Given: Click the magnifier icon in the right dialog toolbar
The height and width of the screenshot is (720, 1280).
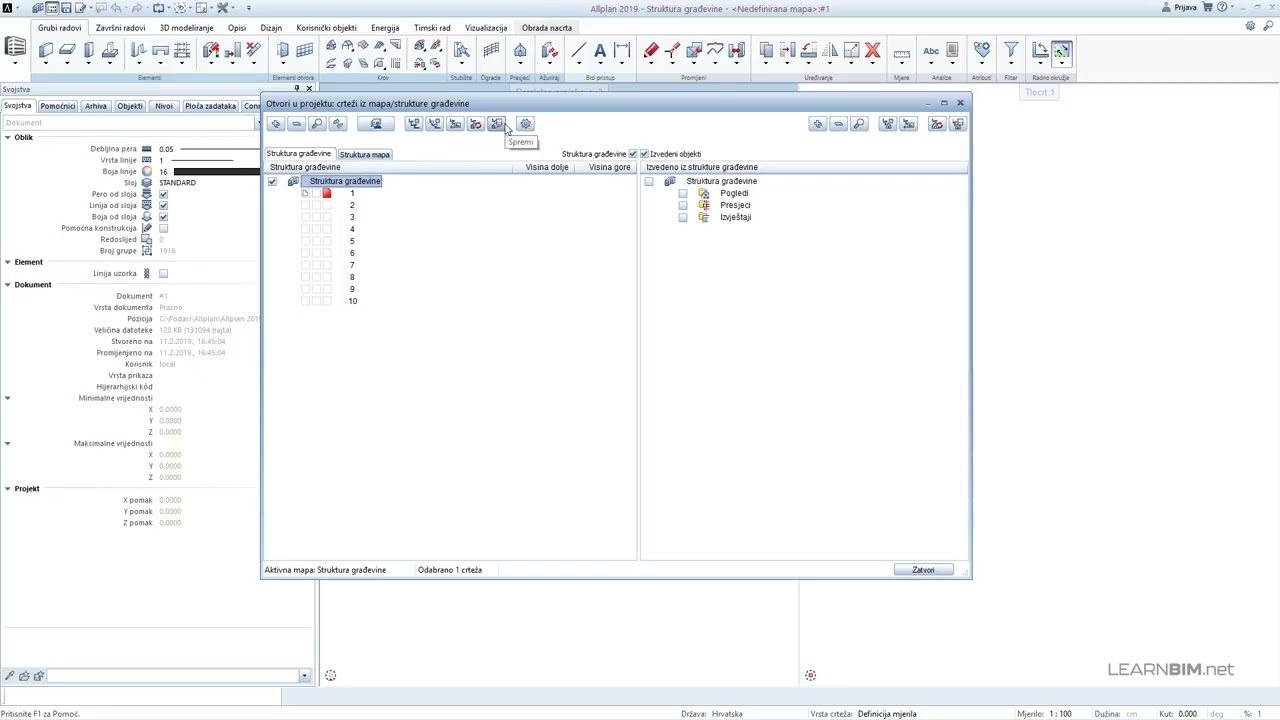Looking at the screenshot, I should pyautogui.click(x=859, y=124).
